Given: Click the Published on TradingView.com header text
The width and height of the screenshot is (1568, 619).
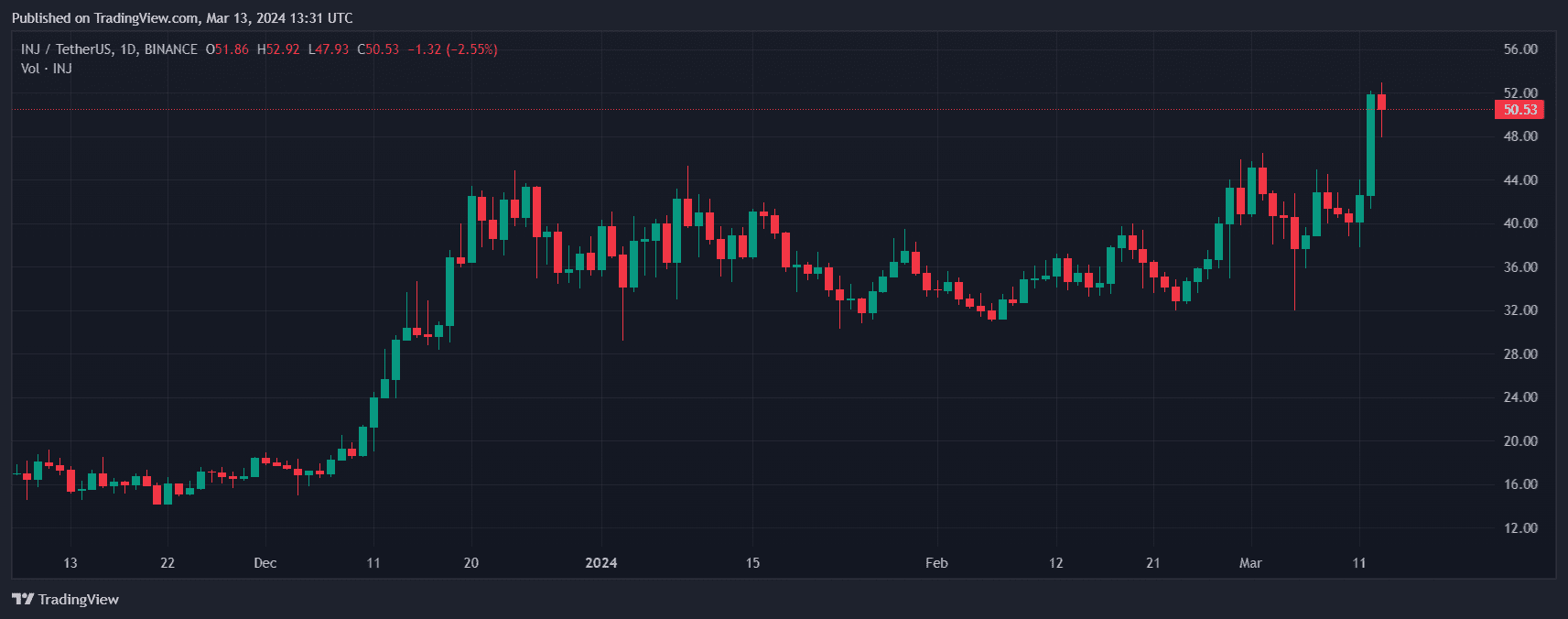Looking at the screenshot, I should pos(182,18).
